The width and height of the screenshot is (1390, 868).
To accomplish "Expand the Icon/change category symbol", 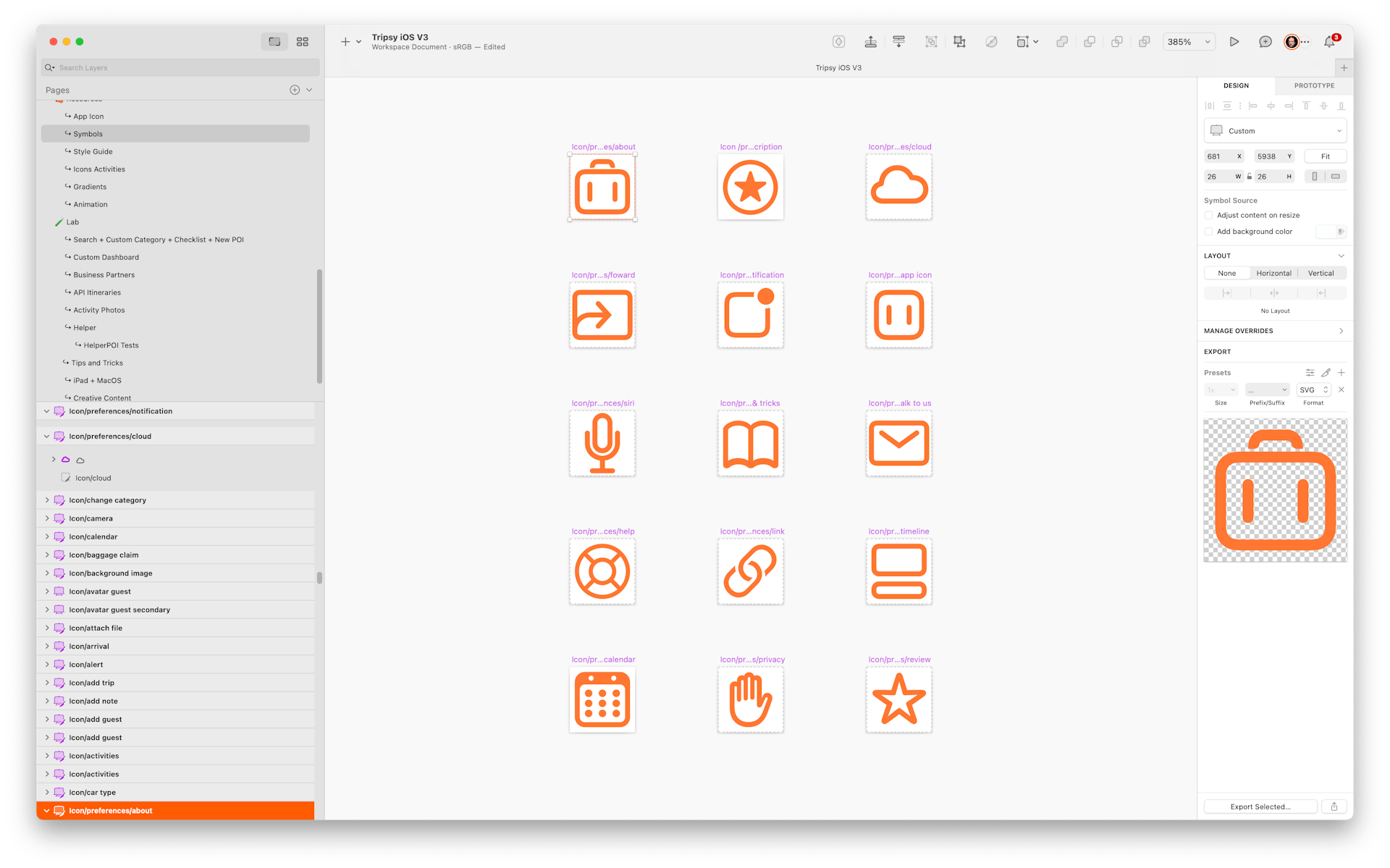I will pos(47,500).
